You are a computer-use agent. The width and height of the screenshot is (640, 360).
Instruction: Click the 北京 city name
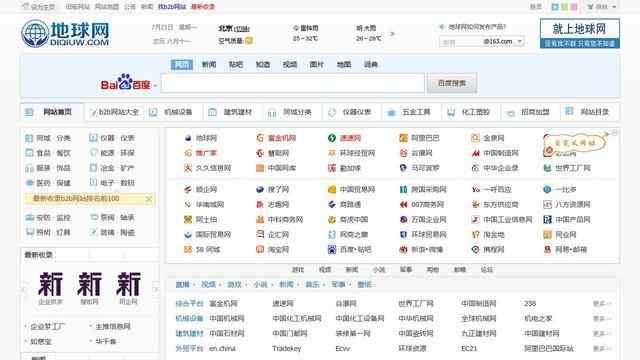(x=225, y=29)
